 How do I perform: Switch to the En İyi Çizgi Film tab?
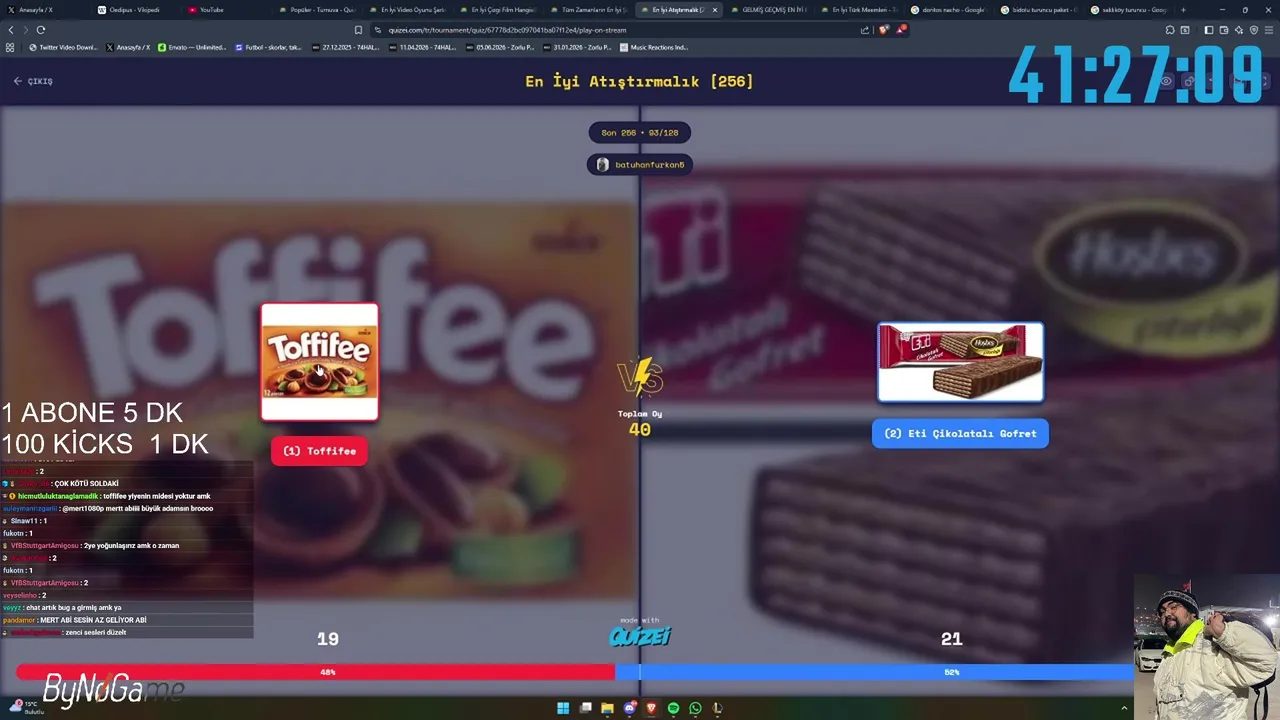(499, 10)
